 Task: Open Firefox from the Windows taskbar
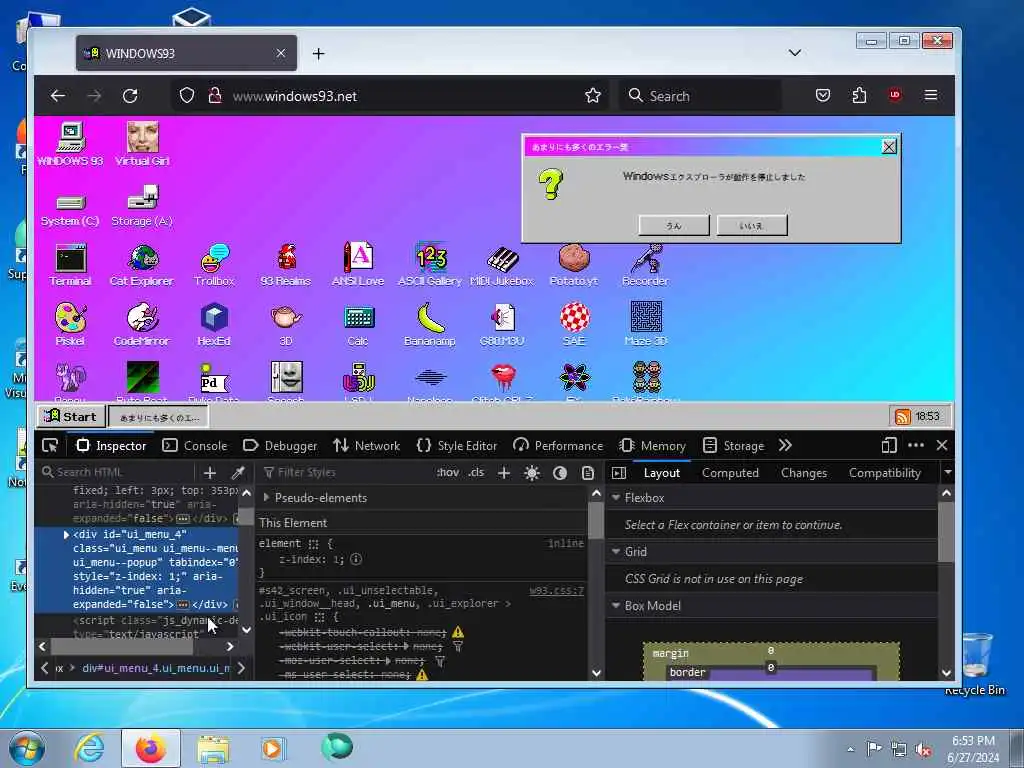tap(150, 748)
